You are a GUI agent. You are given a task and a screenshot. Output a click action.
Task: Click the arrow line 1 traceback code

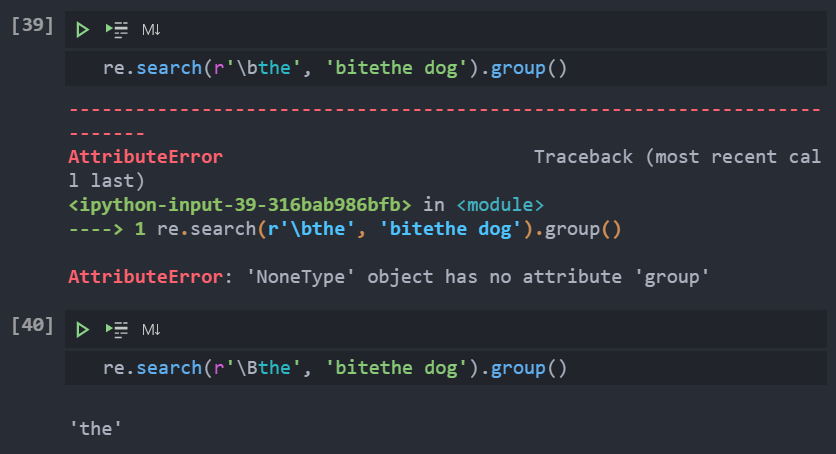(x=345, y=229)
